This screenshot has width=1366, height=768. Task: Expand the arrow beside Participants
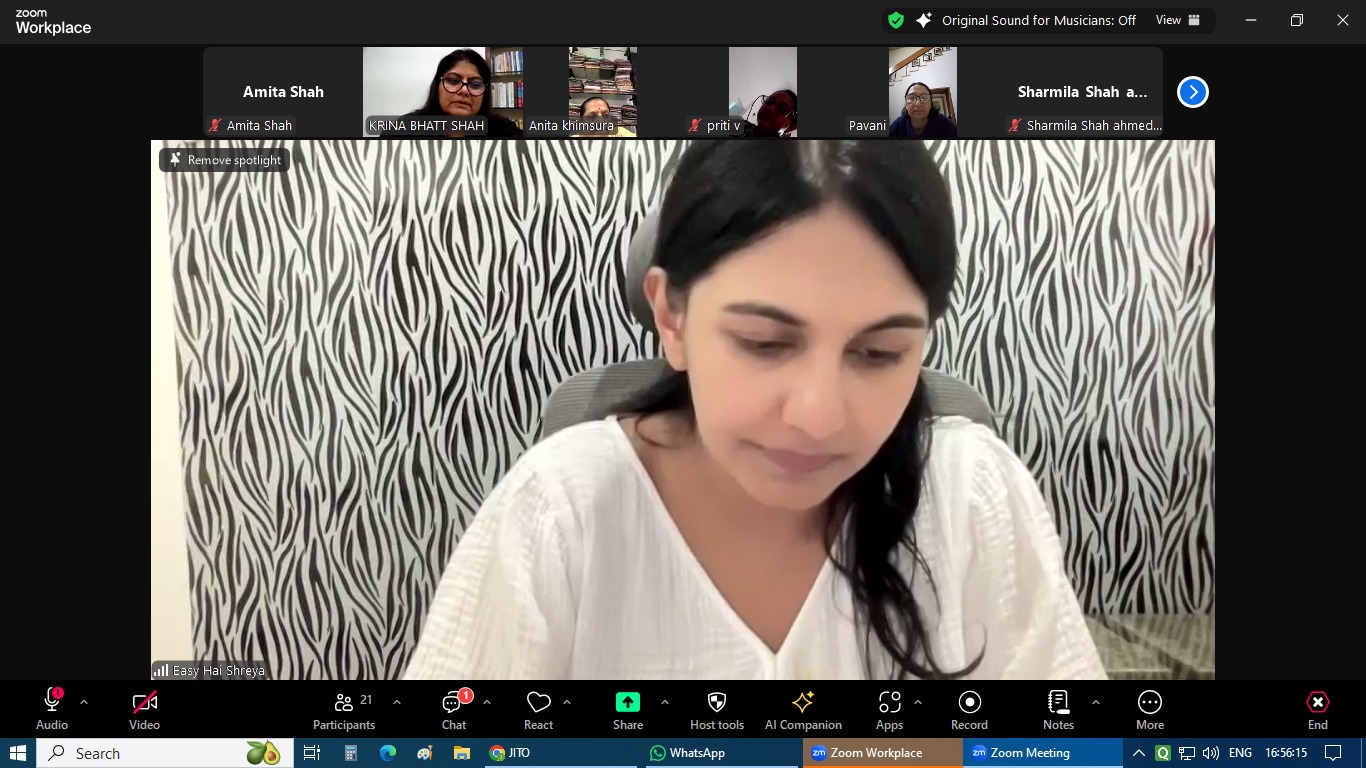(x=397, y=702)
